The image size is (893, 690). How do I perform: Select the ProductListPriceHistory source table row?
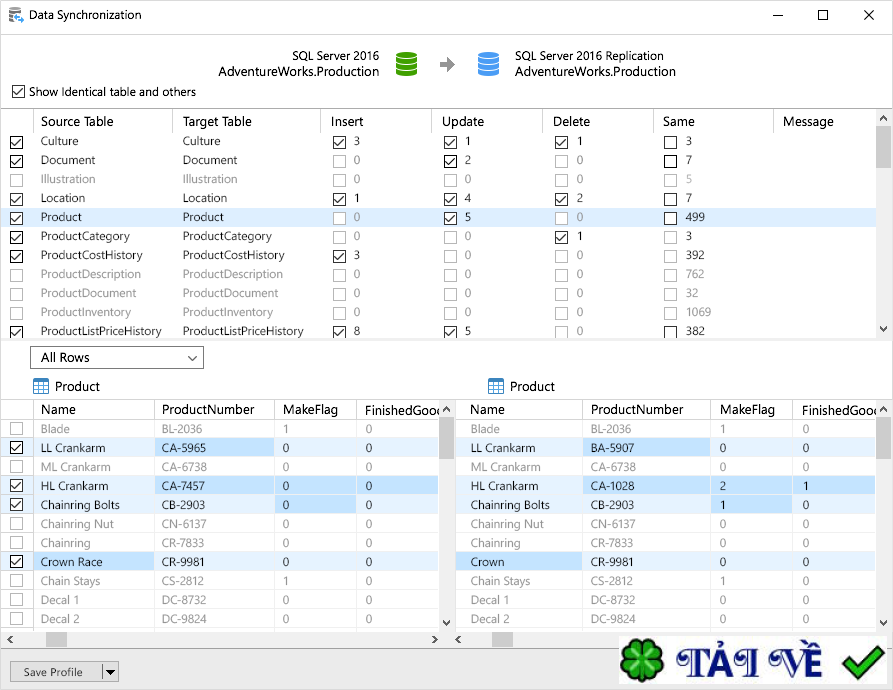click(x=101, y=331)
